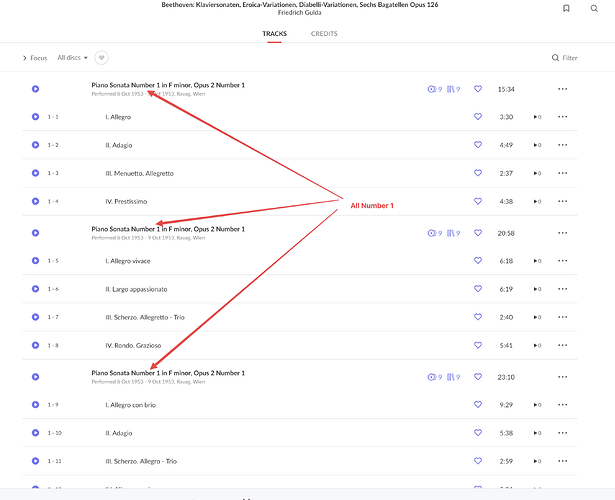
Task: Select track title IV. Rondo. Grazioso
Action: coord(133,346)
